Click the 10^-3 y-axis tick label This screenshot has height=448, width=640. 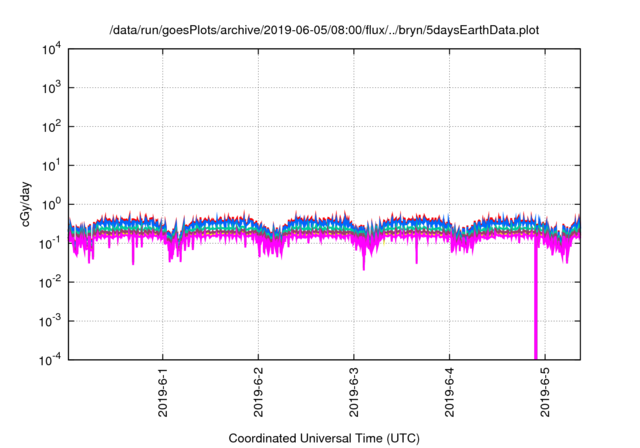pos(50,321)
